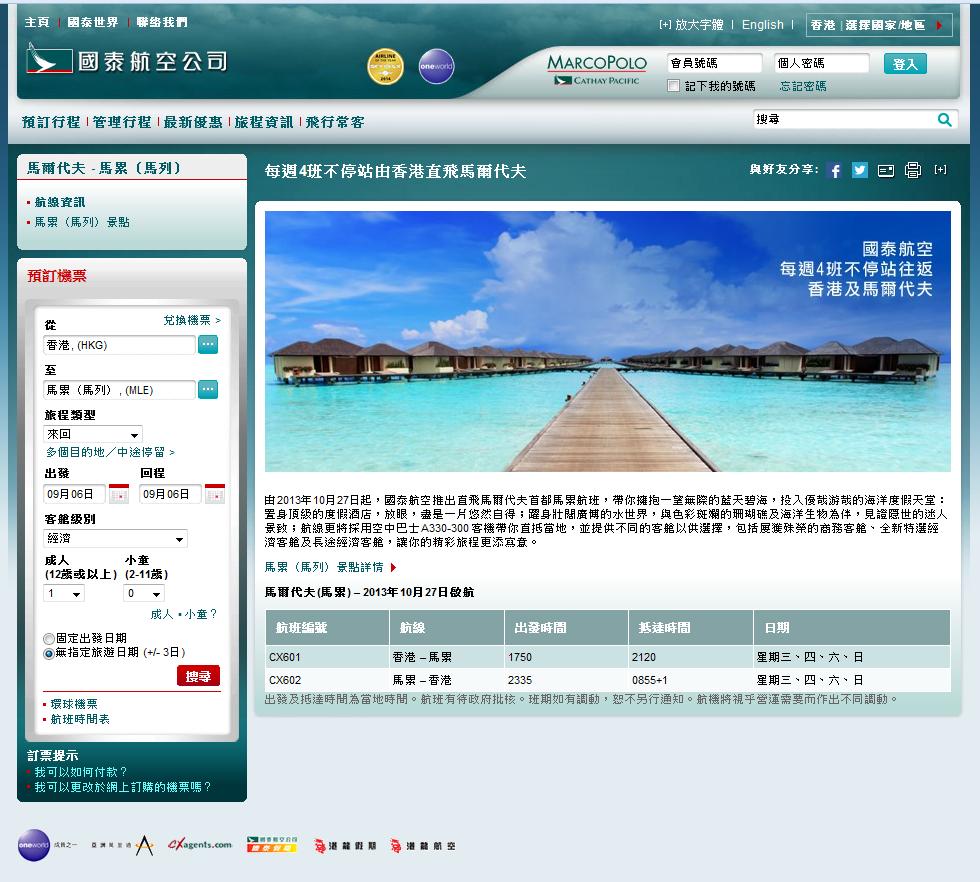
Task: Open return date calendar icon
Action: pyautogui.click(x=214, y=494)
